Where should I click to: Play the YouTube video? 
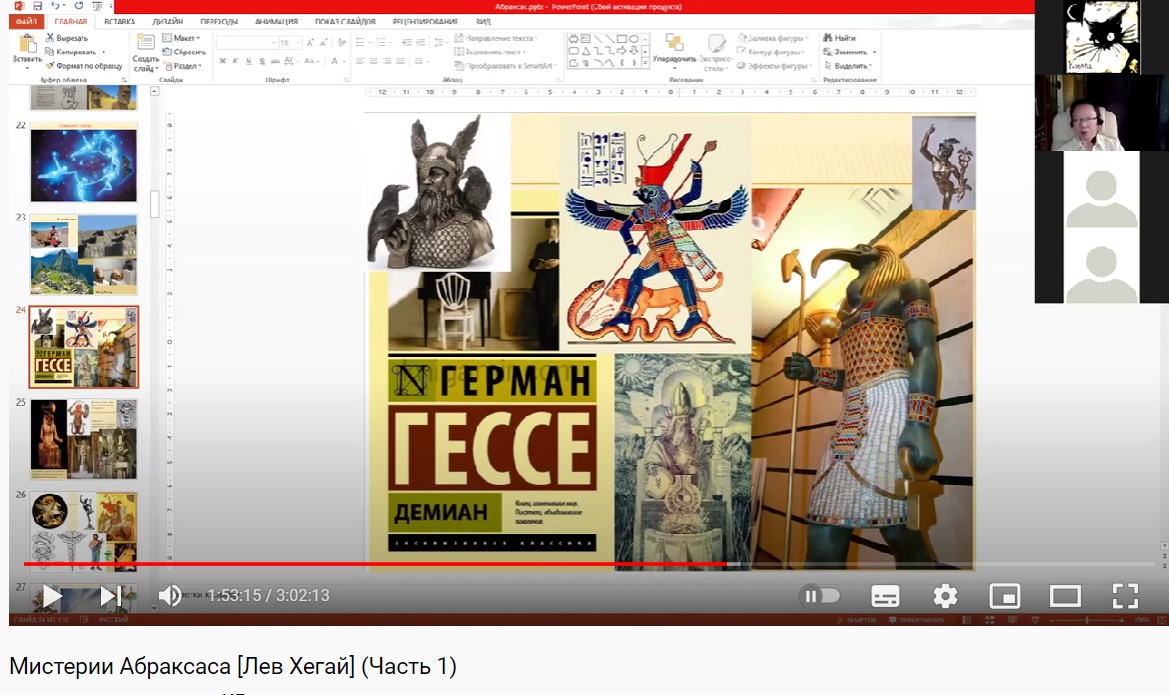[x=52, y=596]
